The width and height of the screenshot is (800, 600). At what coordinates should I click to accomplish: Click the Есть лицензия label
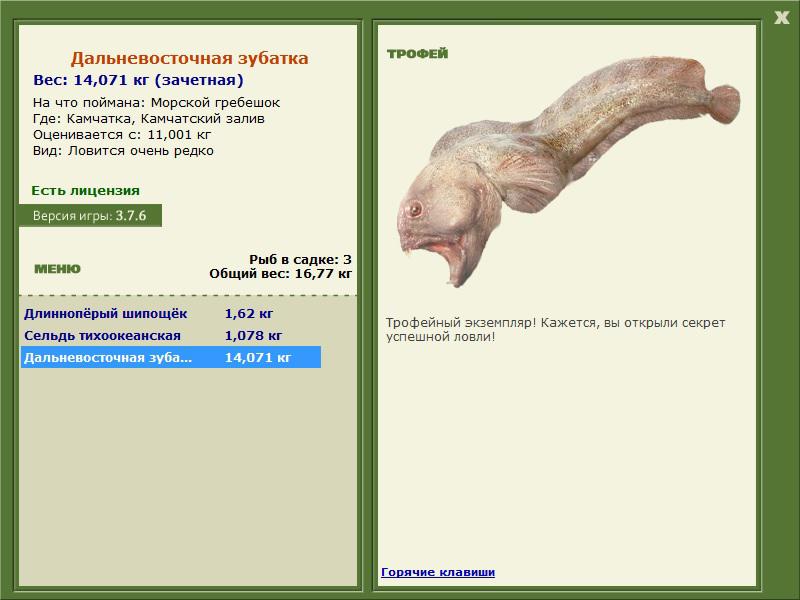[x=86, y=190]
